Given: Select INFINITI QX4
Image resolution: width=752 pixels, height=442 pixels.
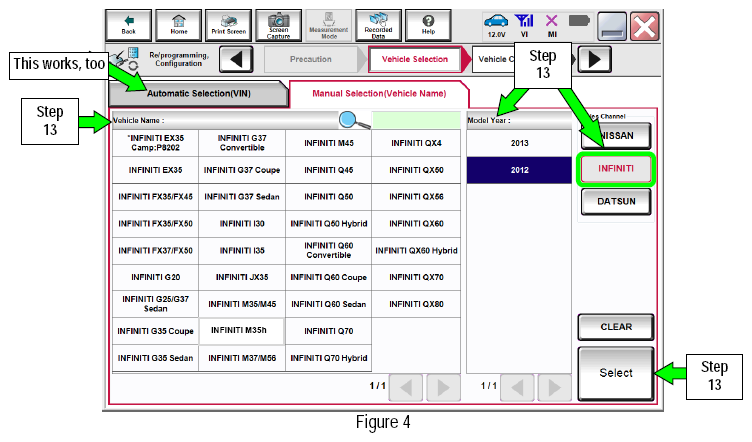Looking at the screenshot, I should click(x=416, y=143).
